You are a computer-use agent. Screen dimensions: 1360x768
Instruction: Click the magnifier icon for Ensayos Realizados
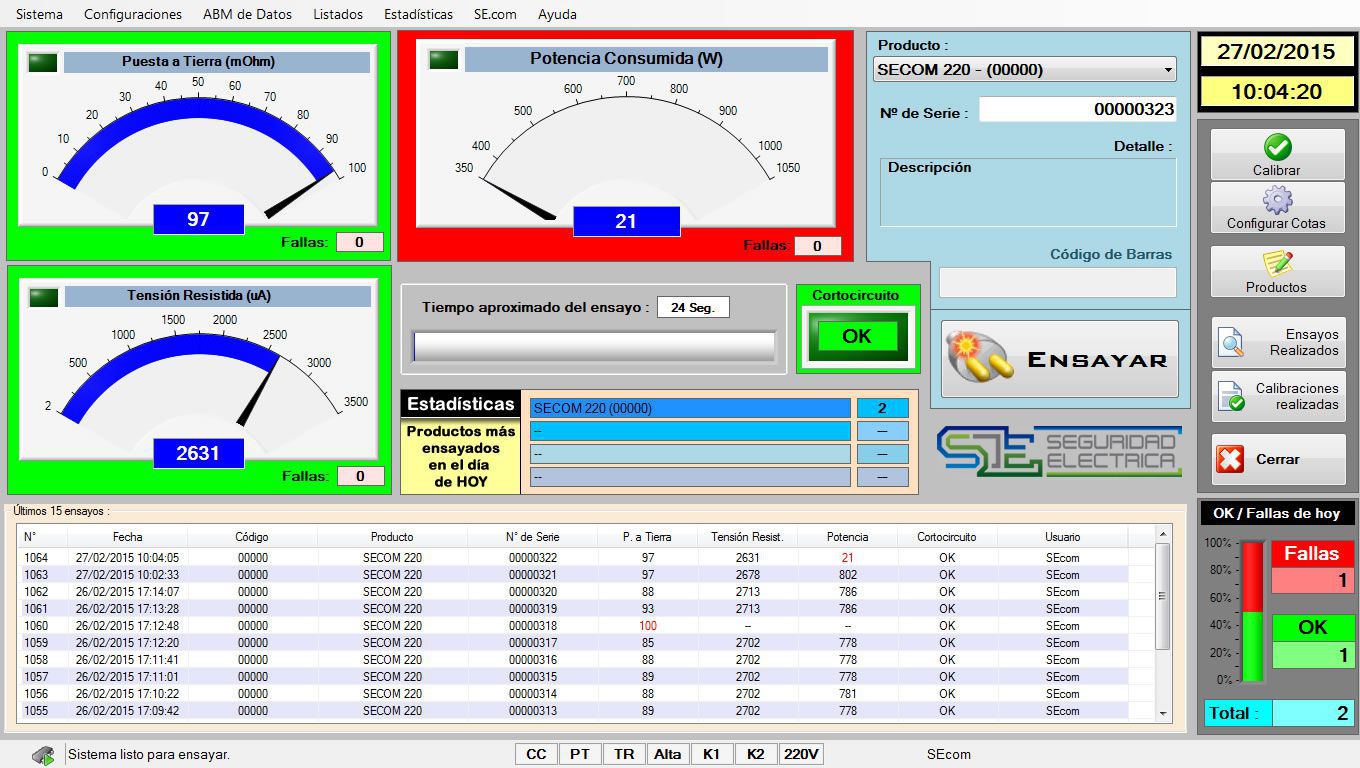pos(1231,343)
